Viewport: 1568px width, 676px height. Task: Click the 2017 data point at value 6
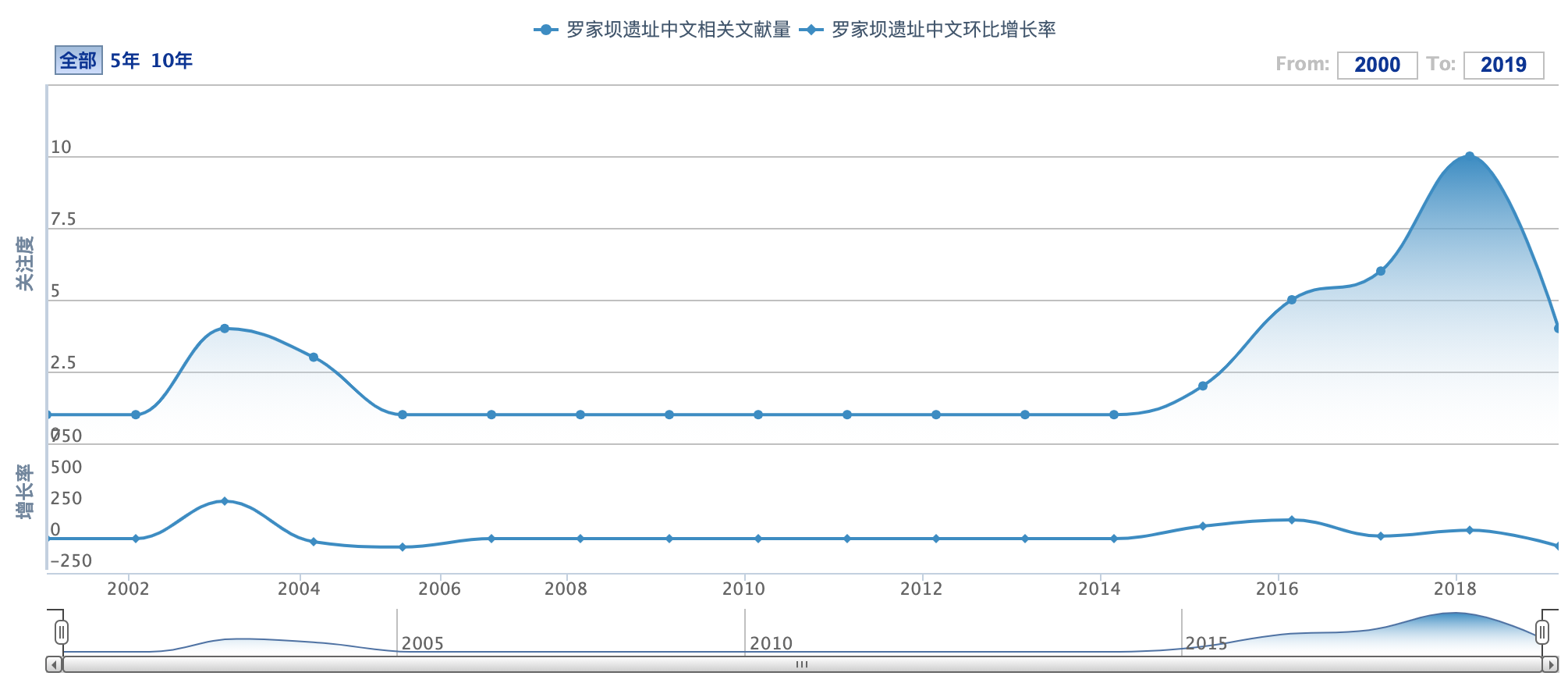pyautogui.click(x=1380, y=271)
